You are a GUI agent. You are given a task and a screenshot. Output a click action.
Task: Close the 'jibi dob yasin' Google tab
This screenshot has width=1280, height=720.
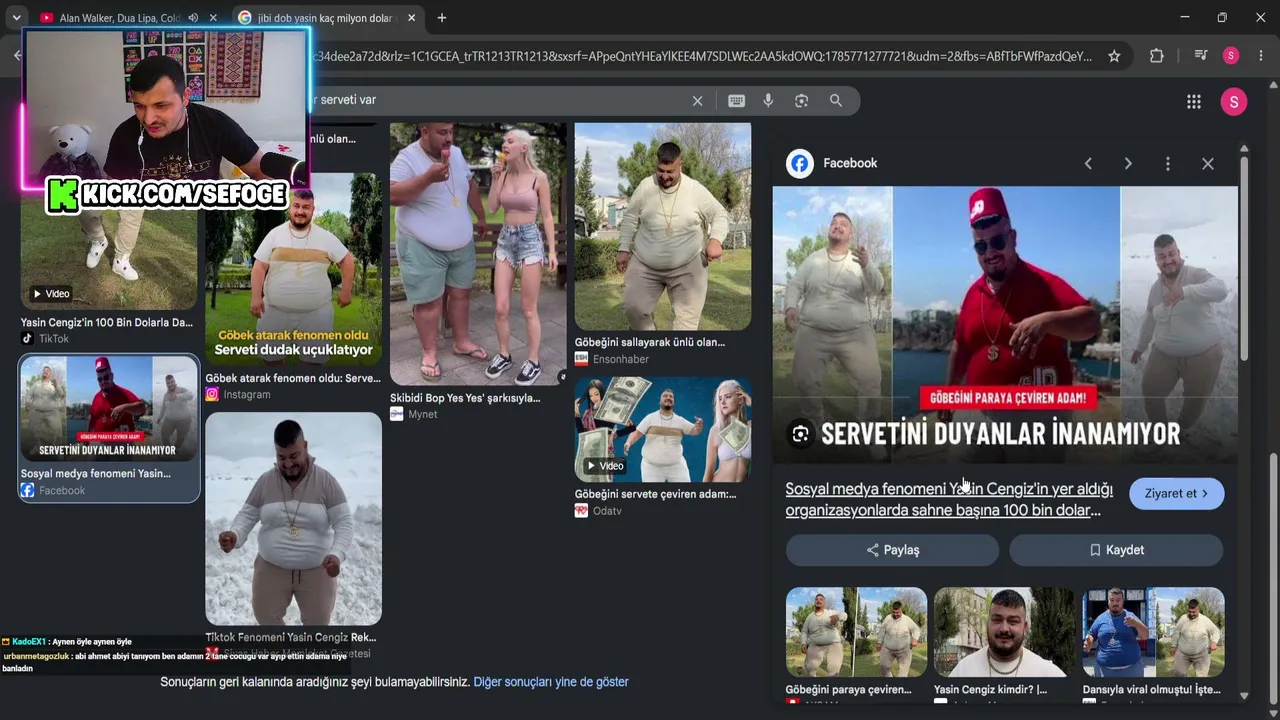coord(411,18)
